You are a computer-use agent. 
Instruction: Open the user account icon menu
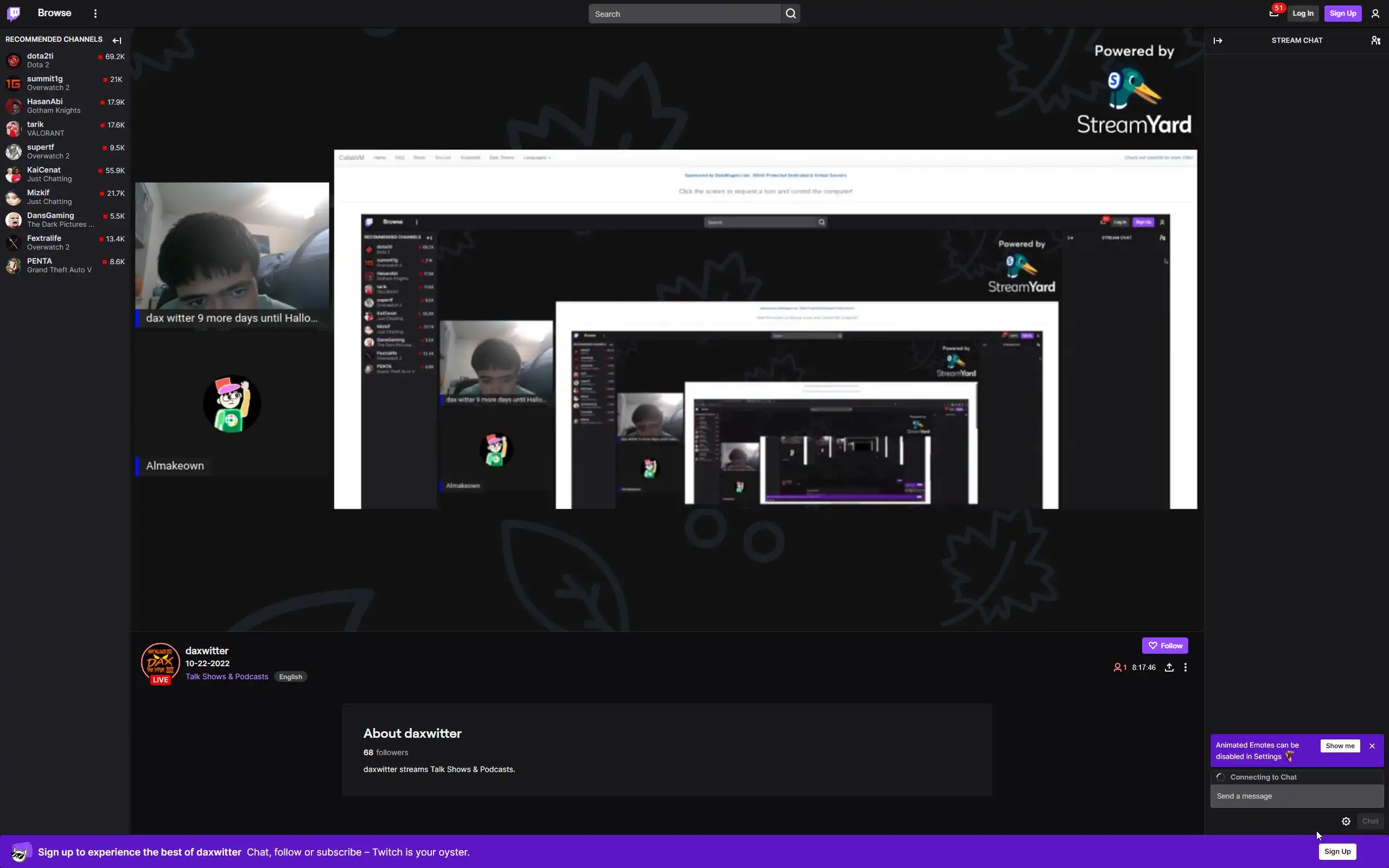coord(1375,14)
